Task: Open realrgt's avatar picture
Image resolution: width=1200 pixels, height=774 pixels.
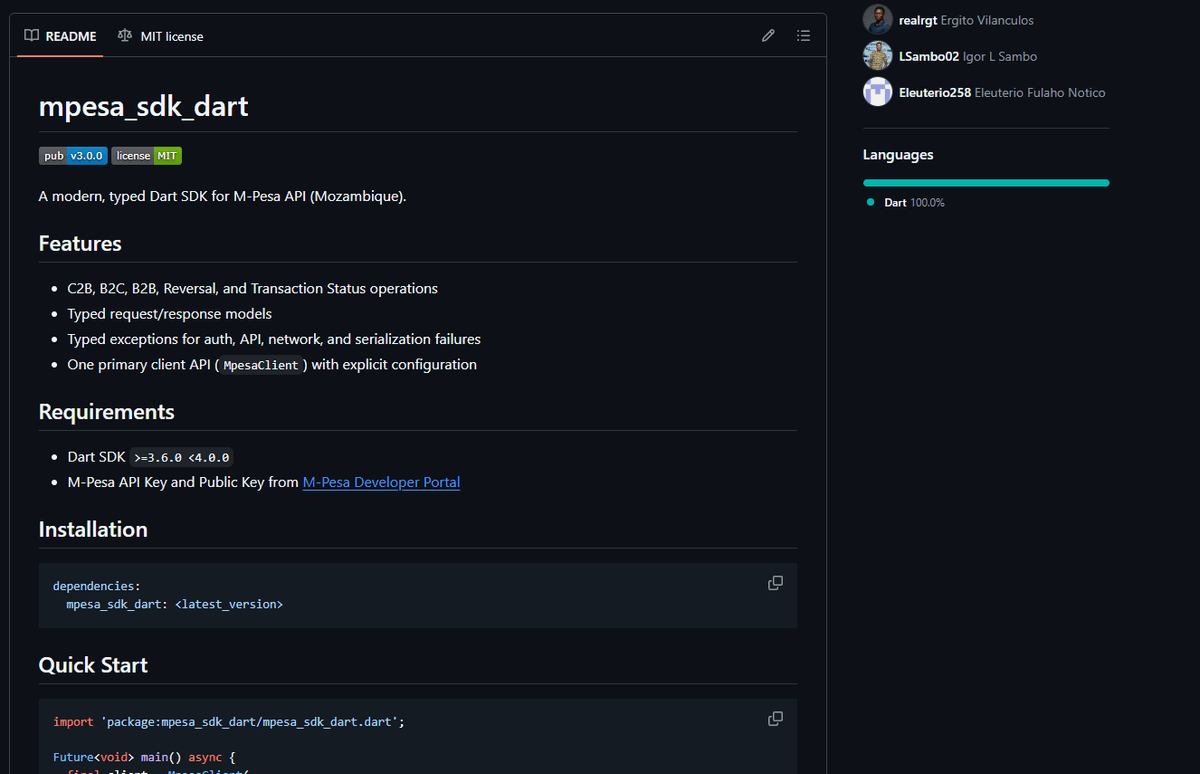Action: coord(877,20)
